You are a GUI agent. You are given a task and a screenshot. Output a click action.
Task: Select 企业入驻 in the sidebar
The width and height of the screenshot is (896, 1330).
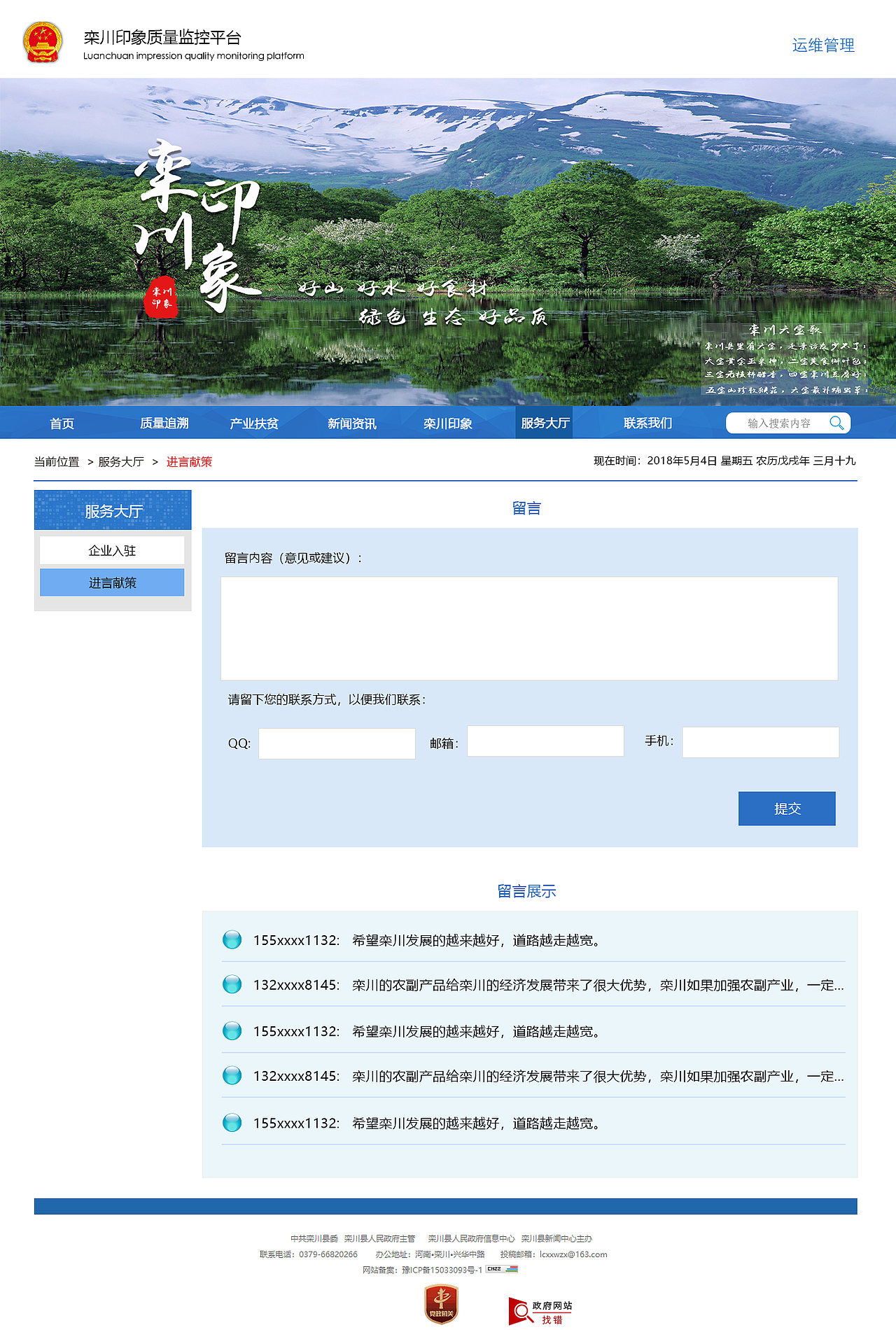pos(112,550)
